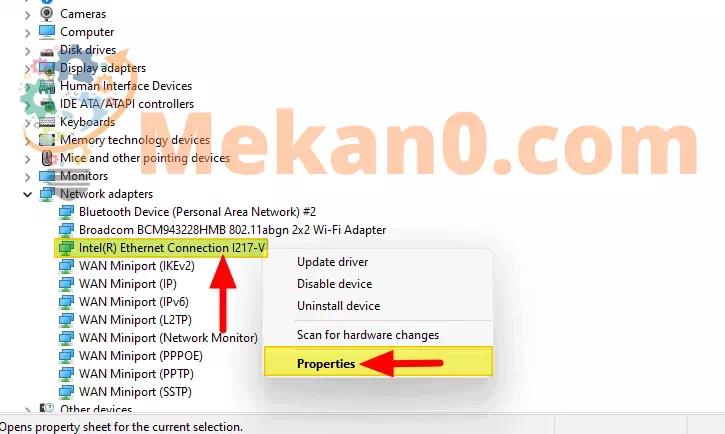725x434 pixels.
Task: Select Disable device from the context menu
Action: 334,284
